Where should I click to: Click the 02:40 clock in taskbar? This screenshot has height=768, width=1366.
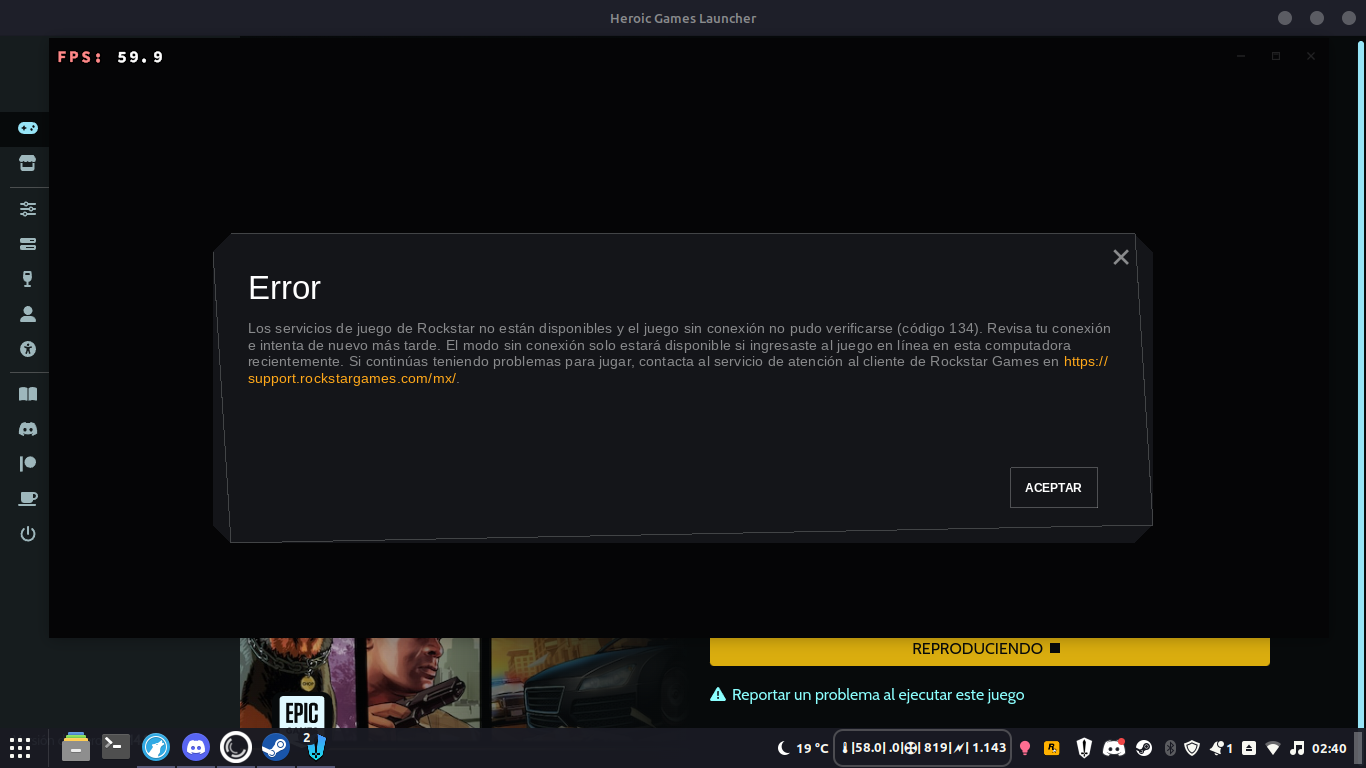pyautogui.click(x=1329, y=748)
